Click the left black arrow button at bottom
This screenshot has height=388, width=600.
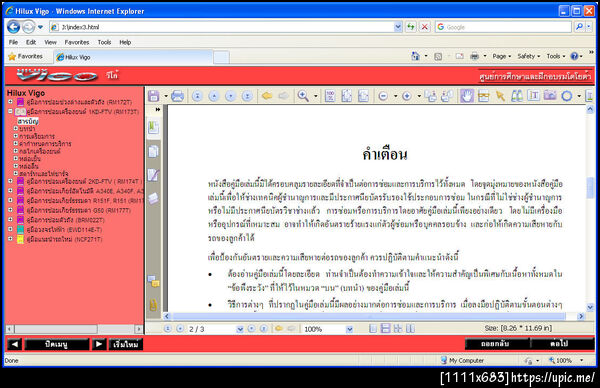click(x=15, y=344)
